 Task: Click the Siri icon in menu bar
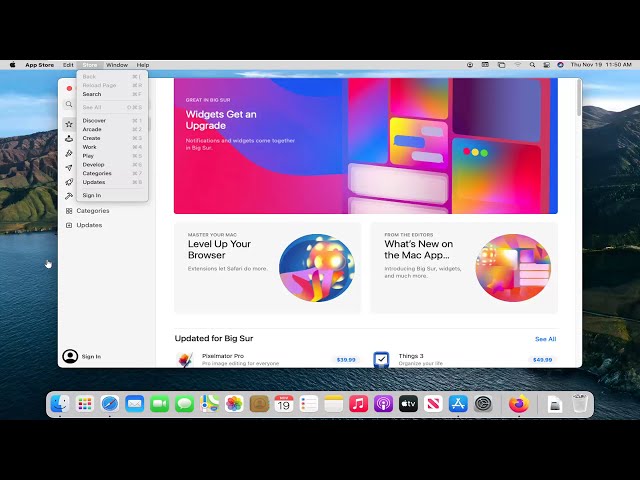[x=560, y=65]
